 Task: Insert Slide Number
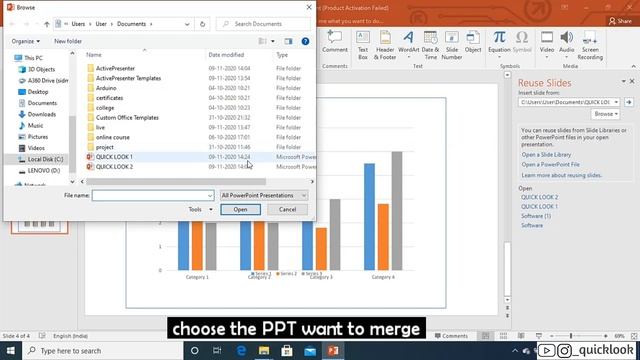[x=451, y=45]
